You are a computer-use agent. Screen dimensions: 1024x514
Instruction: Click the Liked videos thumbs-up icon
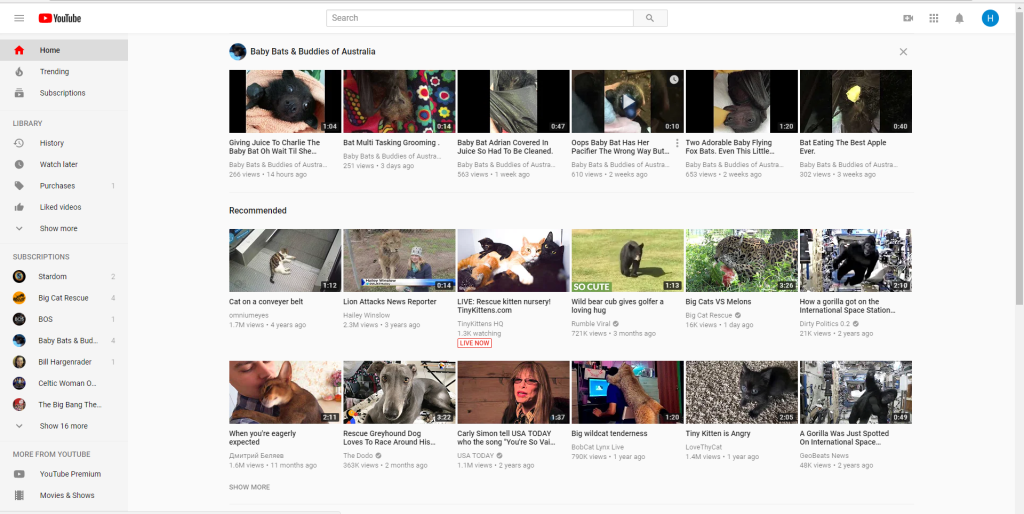coord(19,207)
